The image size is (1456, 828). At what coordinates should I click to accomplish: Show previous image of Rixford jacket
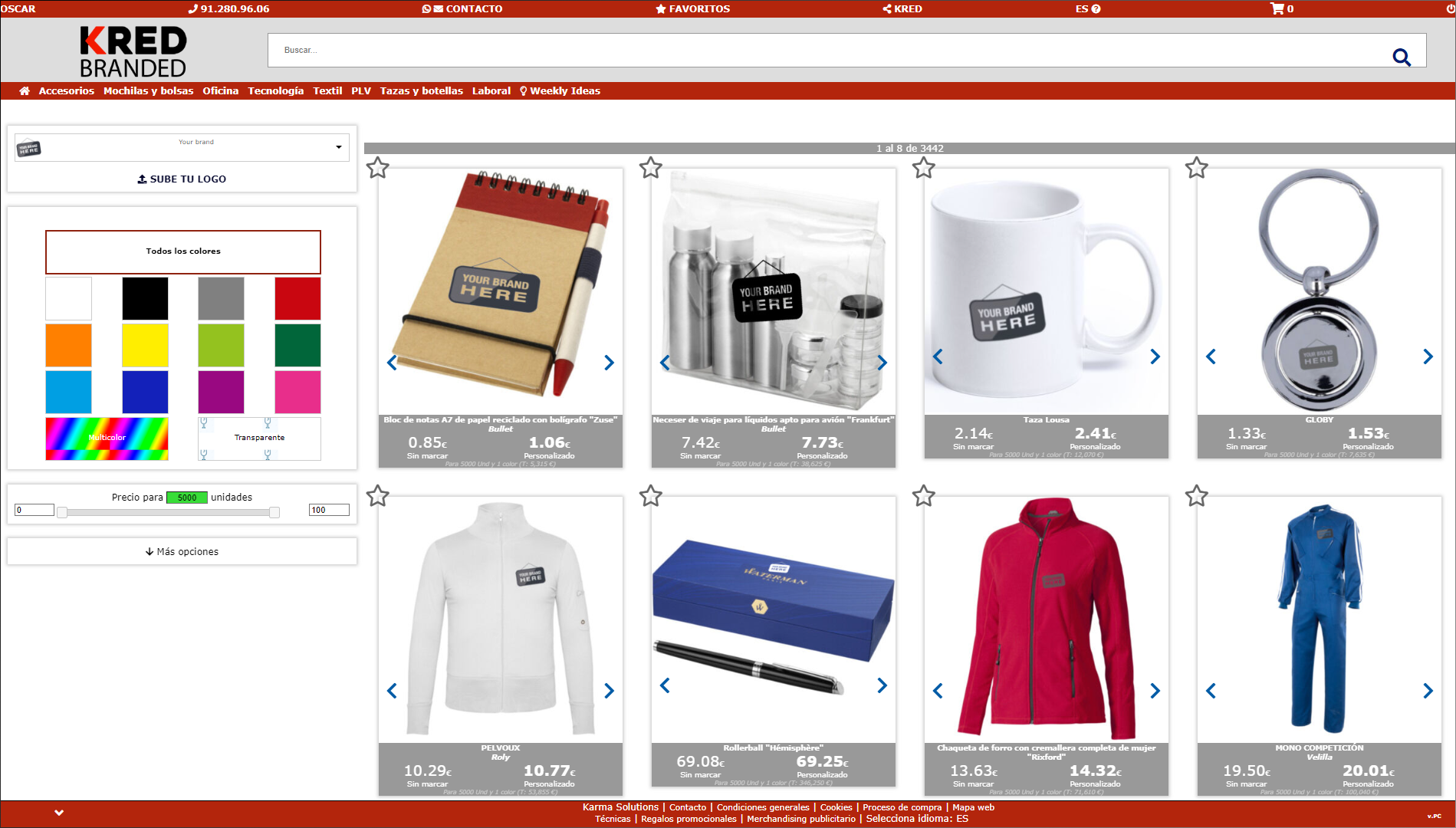pyautogui.click(x=938, y=691)
